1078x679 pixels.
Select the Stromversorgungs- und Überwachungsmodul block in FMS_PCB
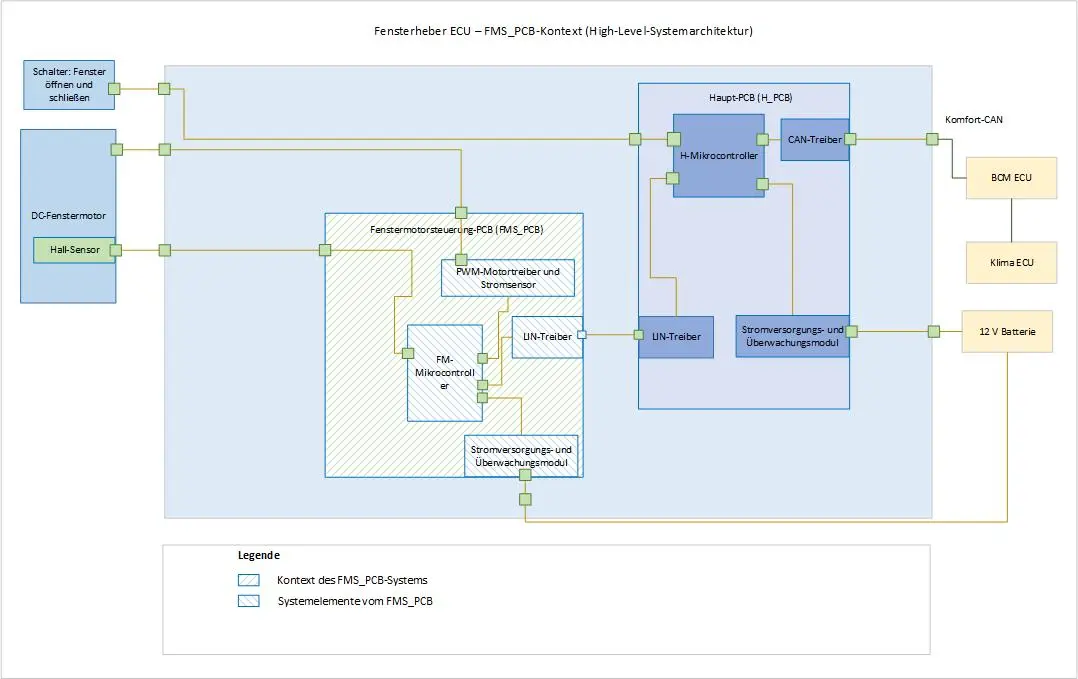tap(521, 456)
